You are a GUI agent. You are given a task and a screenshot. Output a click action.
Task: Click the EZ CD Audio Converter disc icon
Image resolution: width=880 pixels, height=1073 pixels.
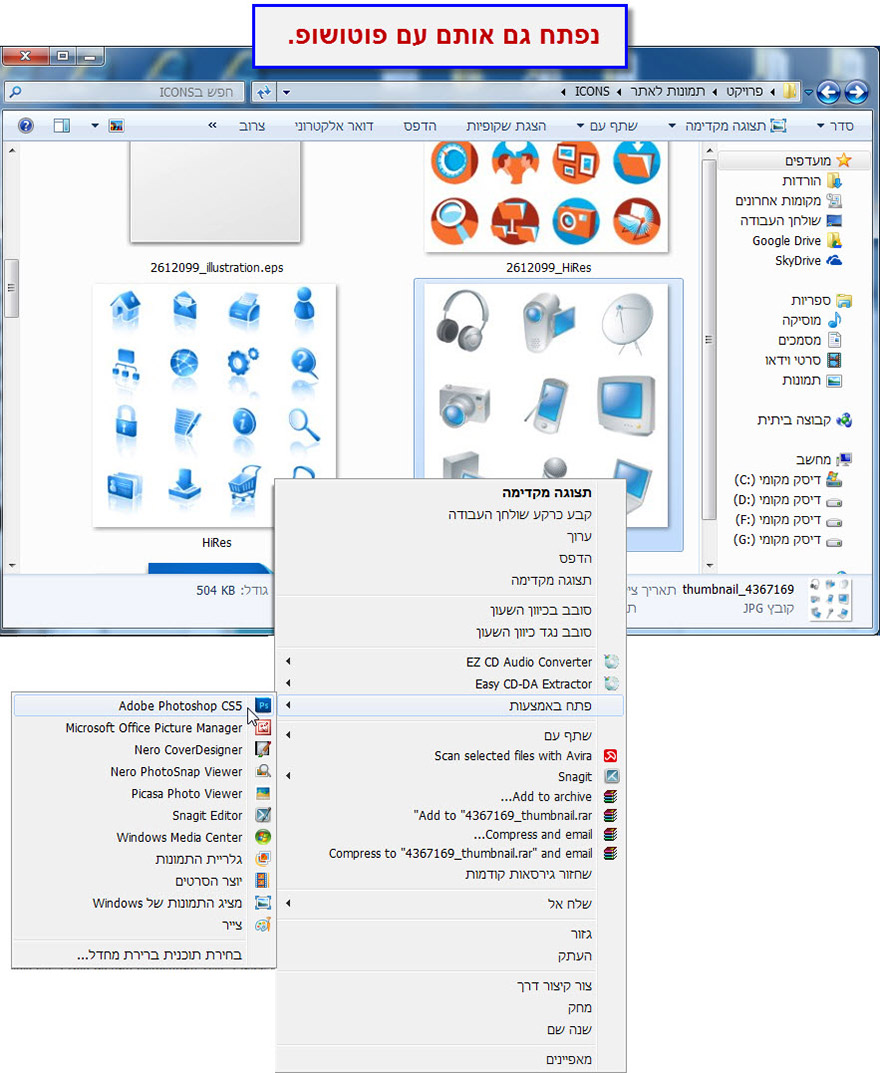[611, 662]
